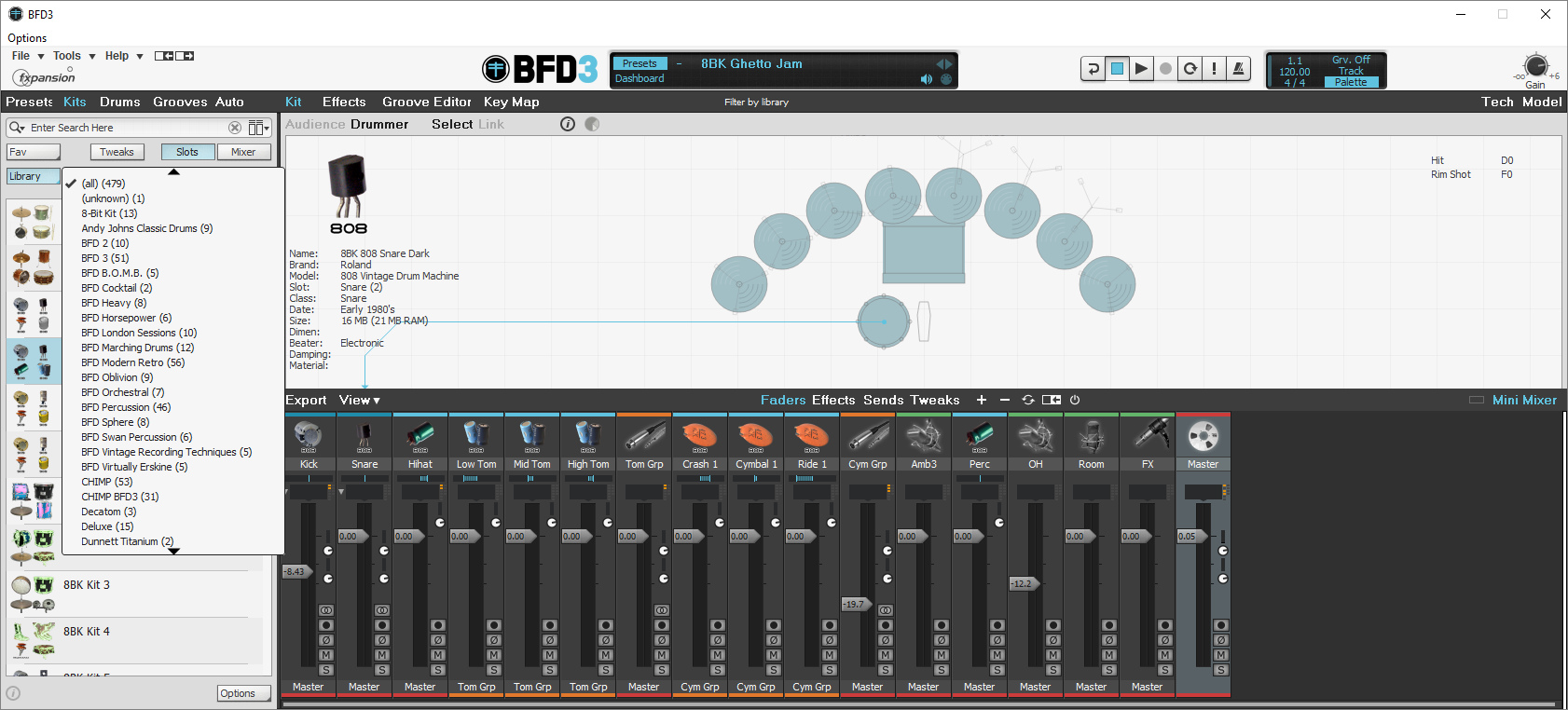Select the Crash 1 channel icon
This screenshot has height=710, width=1568.
click(700, 436)
